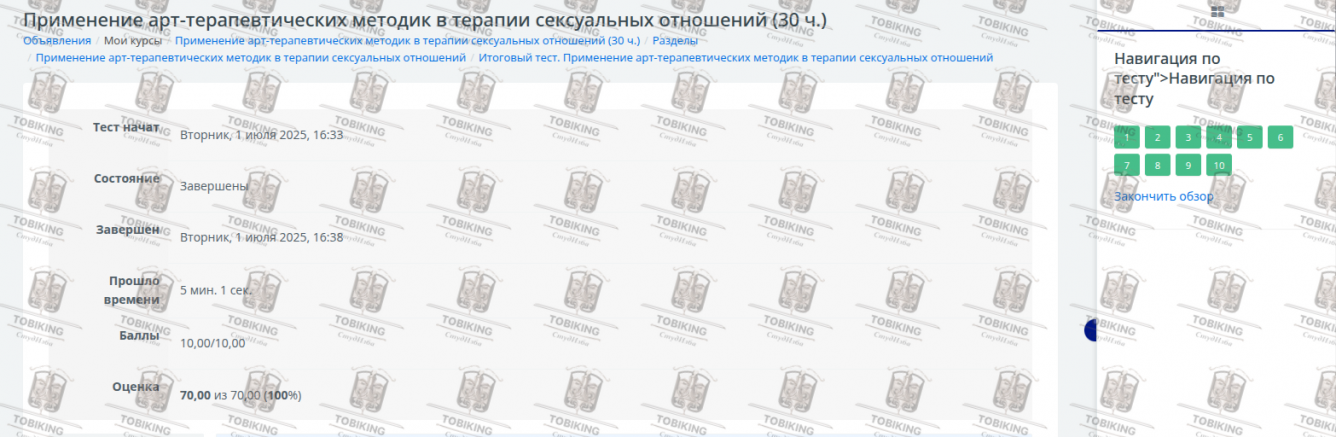Click the finish time ending 16:38

(x=262, y=238)
